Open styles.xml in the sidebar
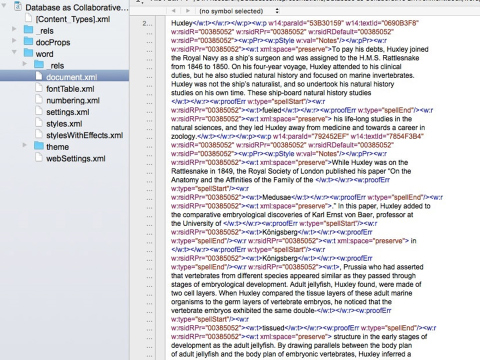The image size is (480, 360). click(x=64, y=124)
